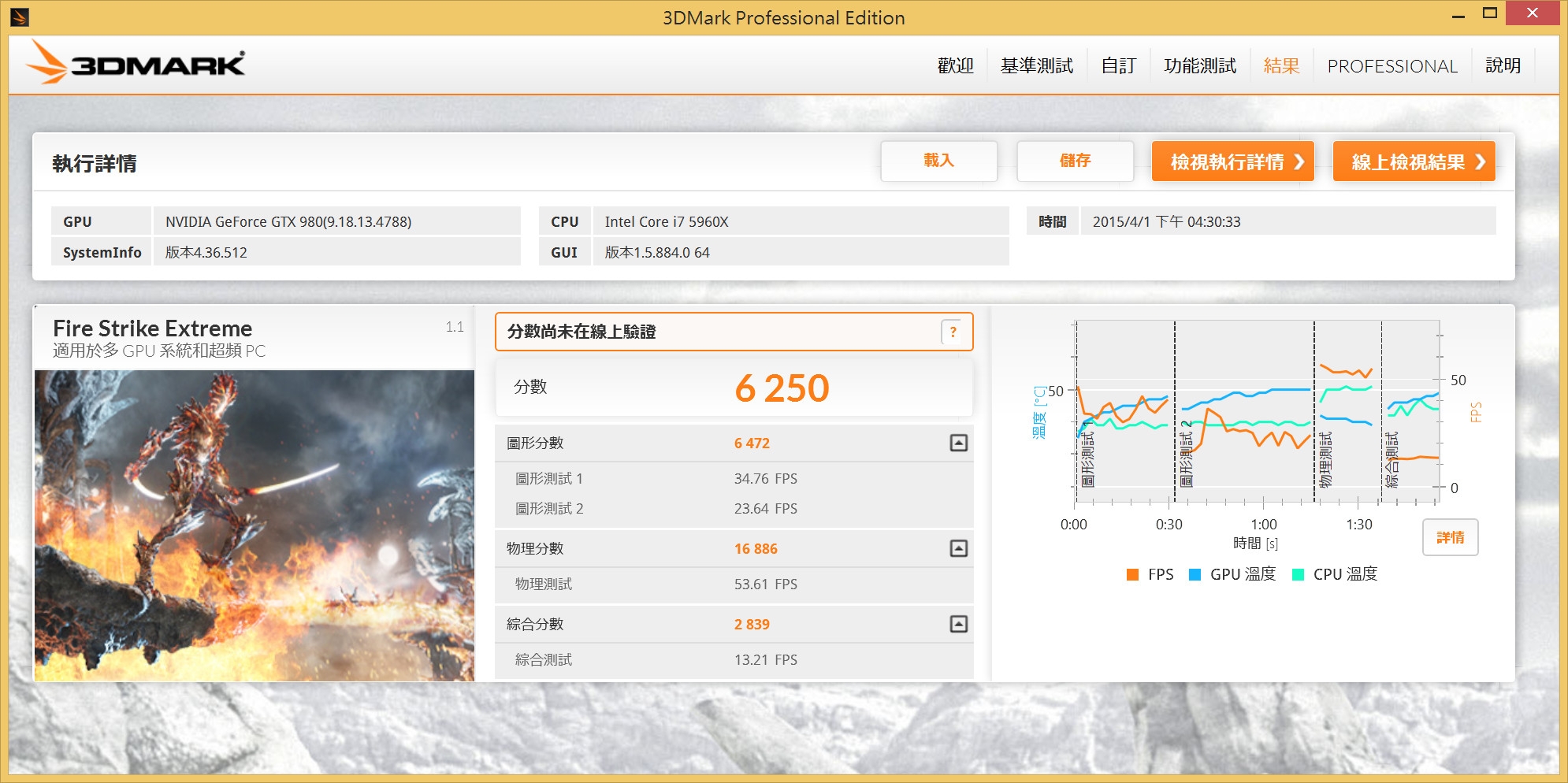This screenshot has height=783, width=1568.
Task: Close the 3DMark Professional Edition window
Action: [1532, 13]
